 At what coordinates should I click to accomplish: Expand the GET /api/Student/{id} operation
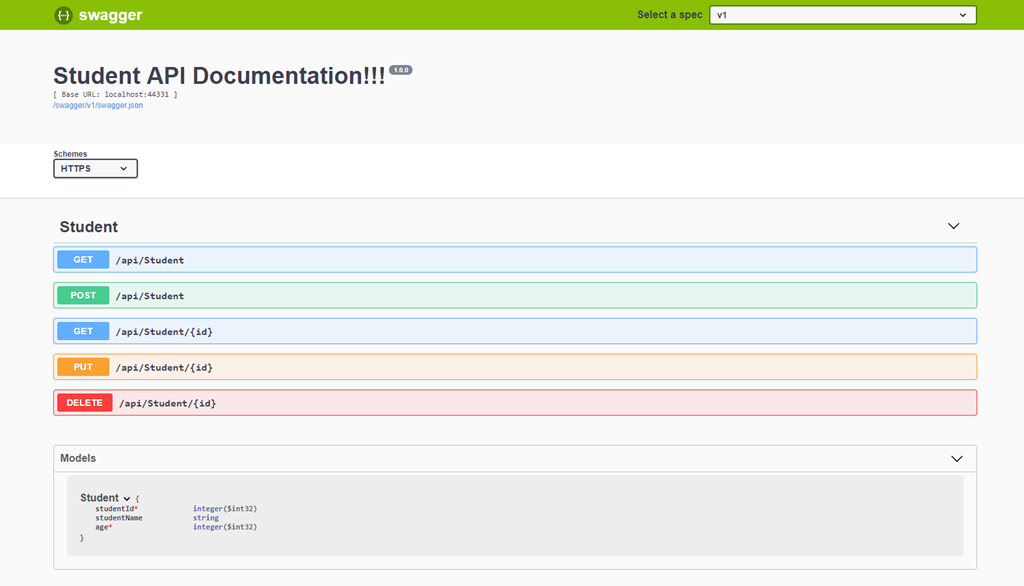[x=515, y=331]
